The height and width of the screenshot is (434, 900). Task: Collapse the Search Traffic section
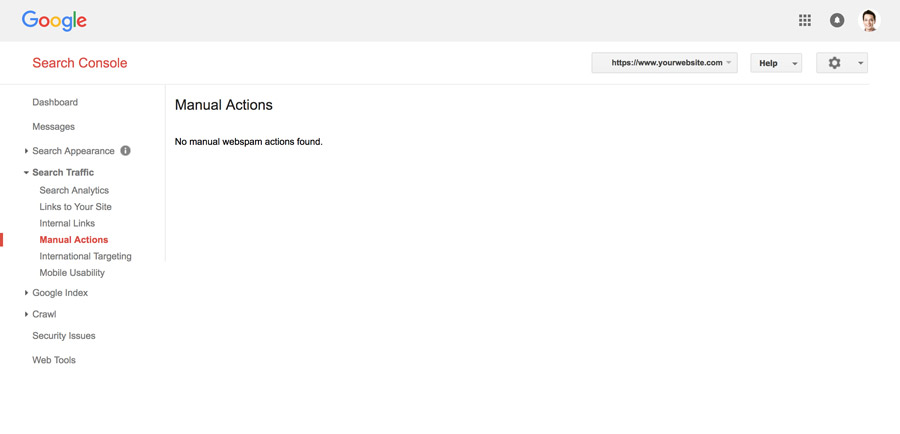62,172
